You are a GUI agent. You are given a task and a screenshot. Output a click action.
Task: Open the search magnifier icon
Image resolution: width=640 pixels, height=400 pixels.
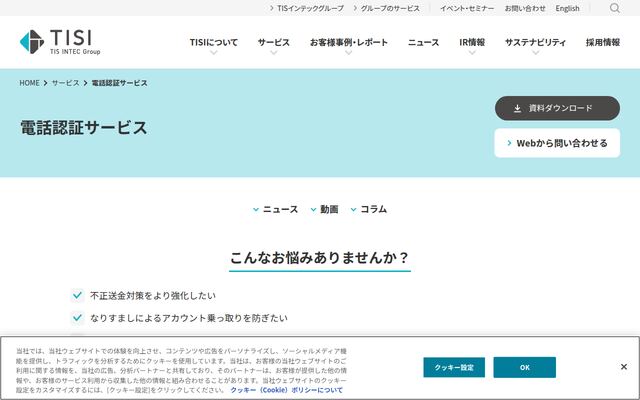pyautogui.click(x=615, y=8)
